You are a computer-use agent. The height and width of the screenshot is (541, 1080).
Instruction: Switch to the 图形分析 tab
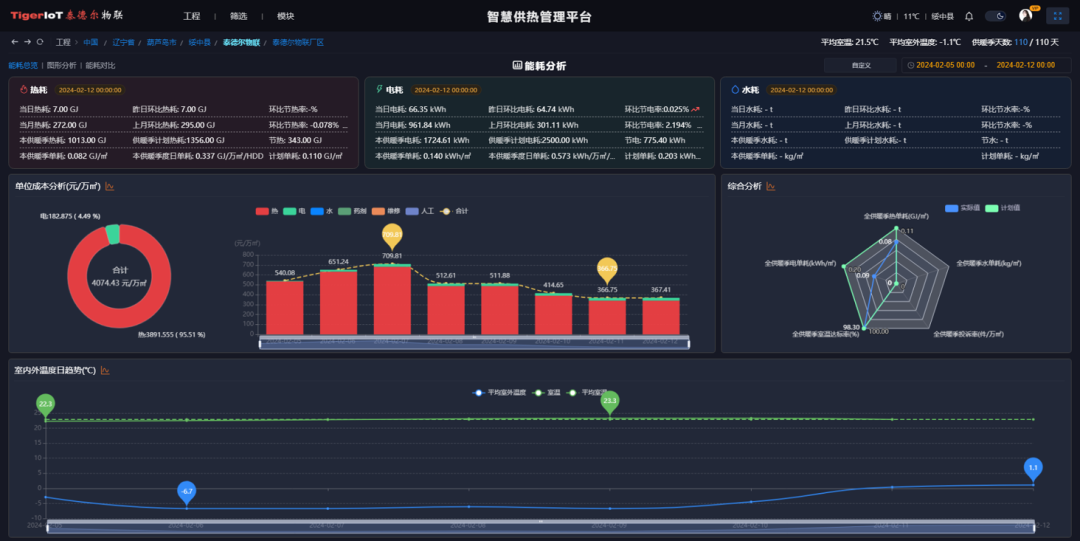click(61, 65)
